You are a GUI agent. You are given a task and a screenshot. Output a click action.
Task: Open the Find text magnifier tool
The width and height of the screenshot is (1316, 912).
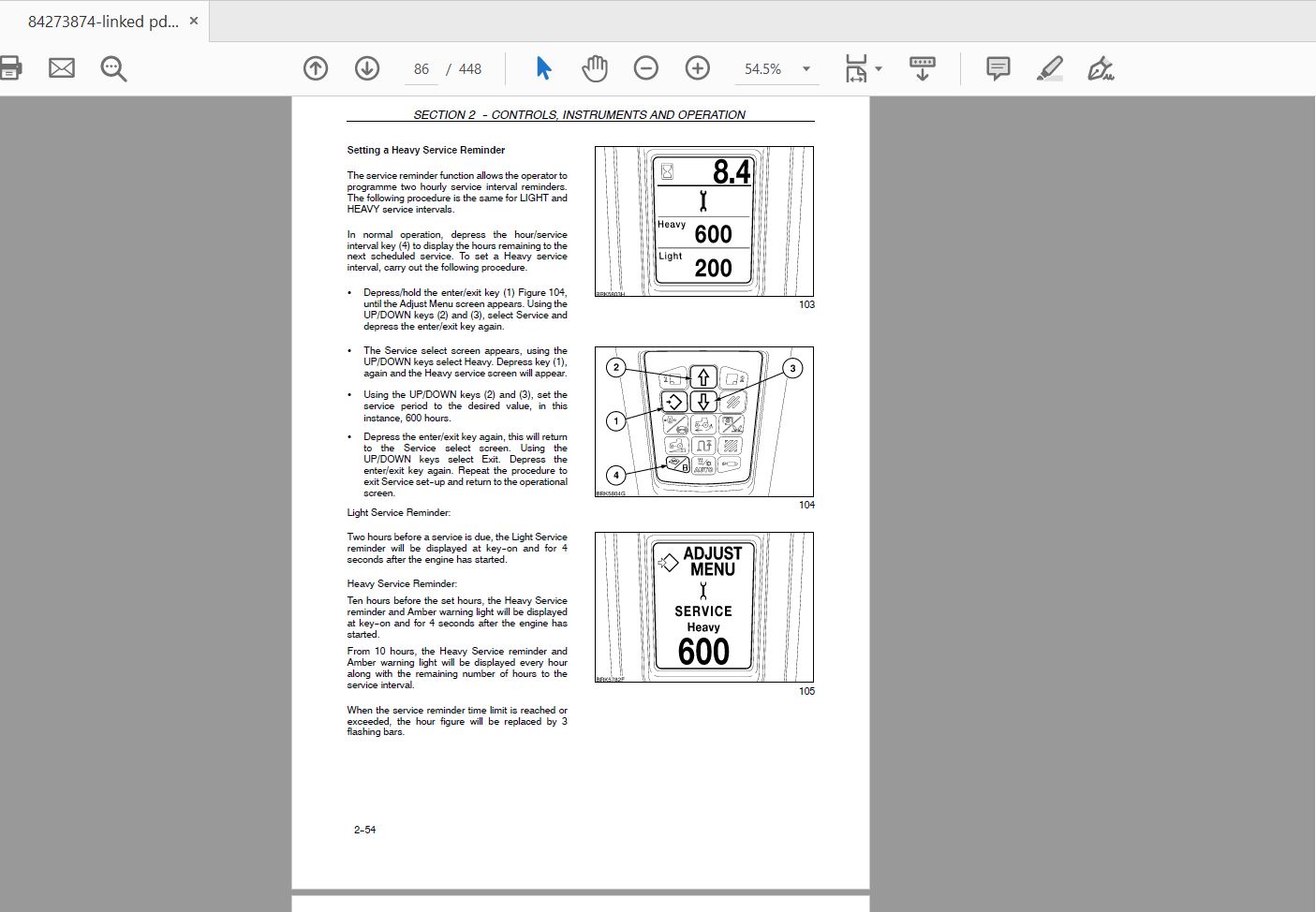(113, 68)
